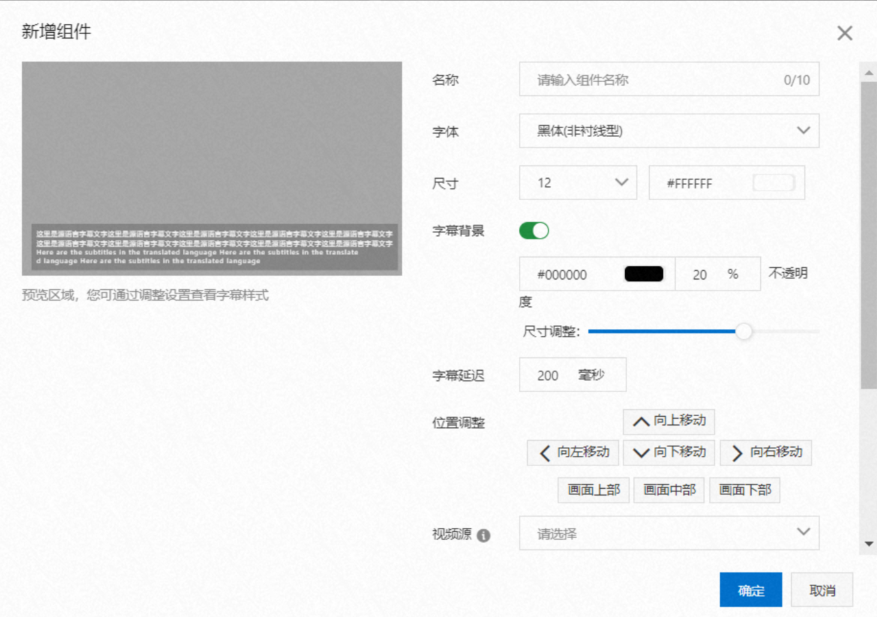Close the 新增组件 dialog
Screen dimensions: 877x617
tap(845, 33)
